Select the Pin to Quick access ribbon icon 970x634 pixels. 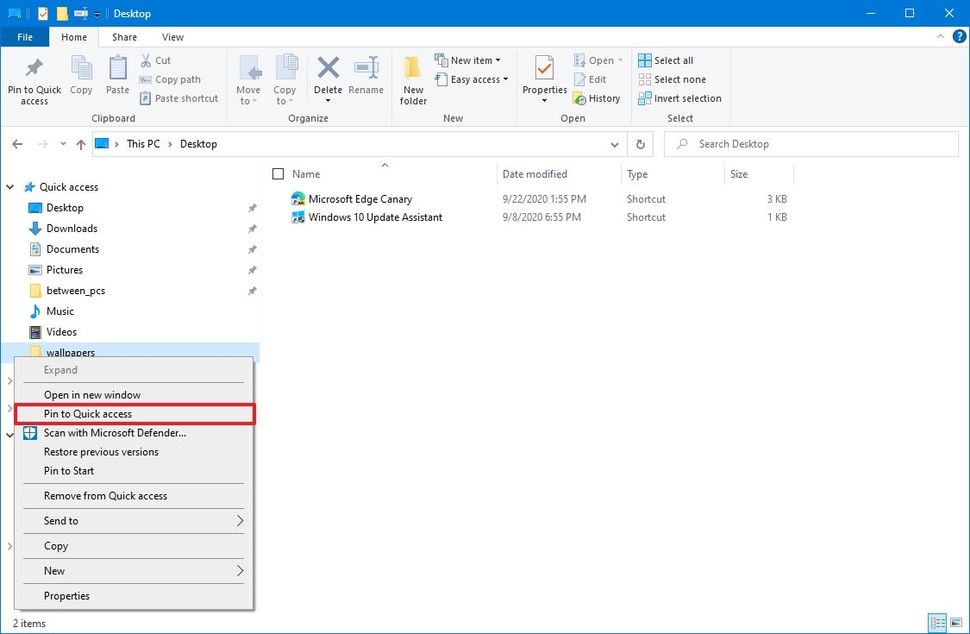(x=33, y=78)
